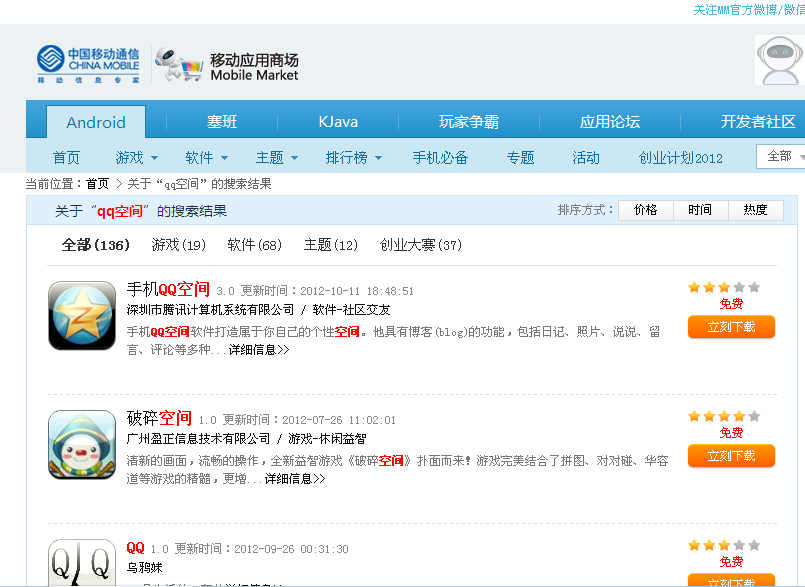
Task: Expand the 主题 dropdown menu
Action: (277, 158)
